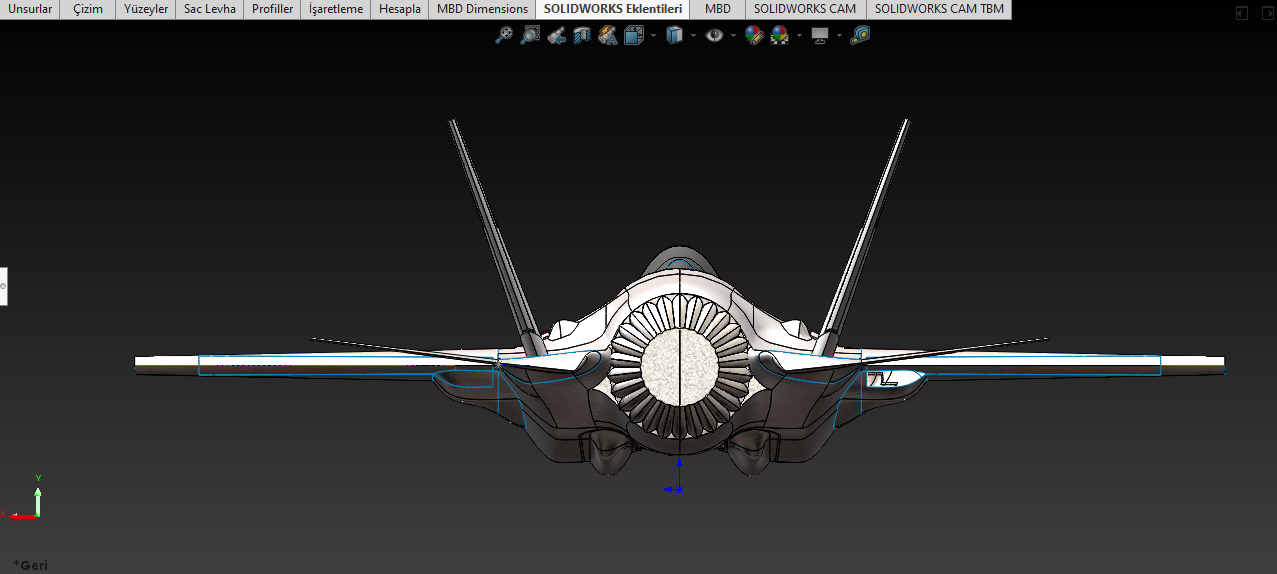Toggle Hide/Show Items eye icon

click(714, 35)
